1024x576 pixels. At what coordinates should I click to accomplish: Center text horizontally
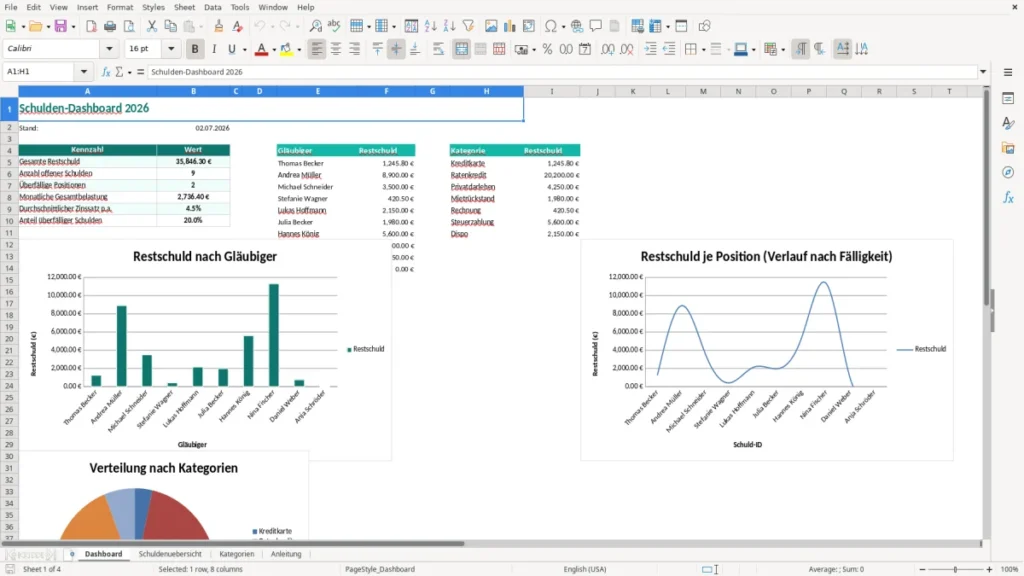(x=336, y=49)
